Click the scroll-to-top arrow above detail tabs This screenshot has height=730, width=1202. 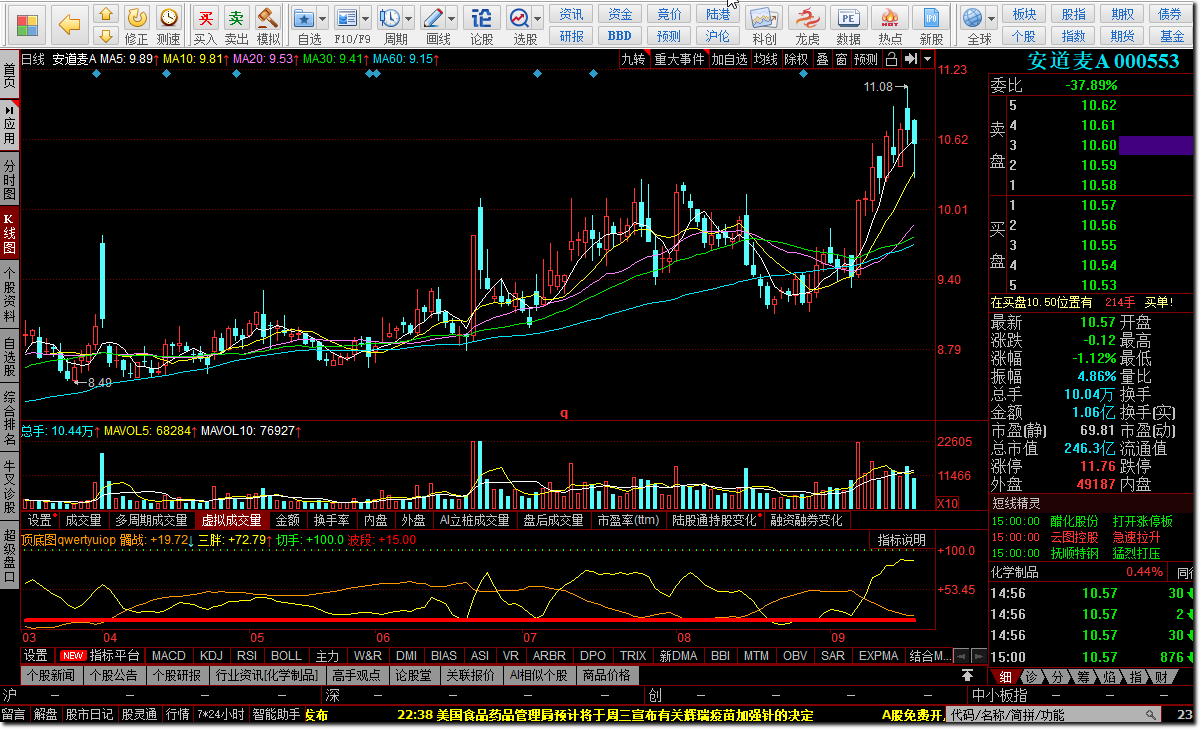[968, 676]
